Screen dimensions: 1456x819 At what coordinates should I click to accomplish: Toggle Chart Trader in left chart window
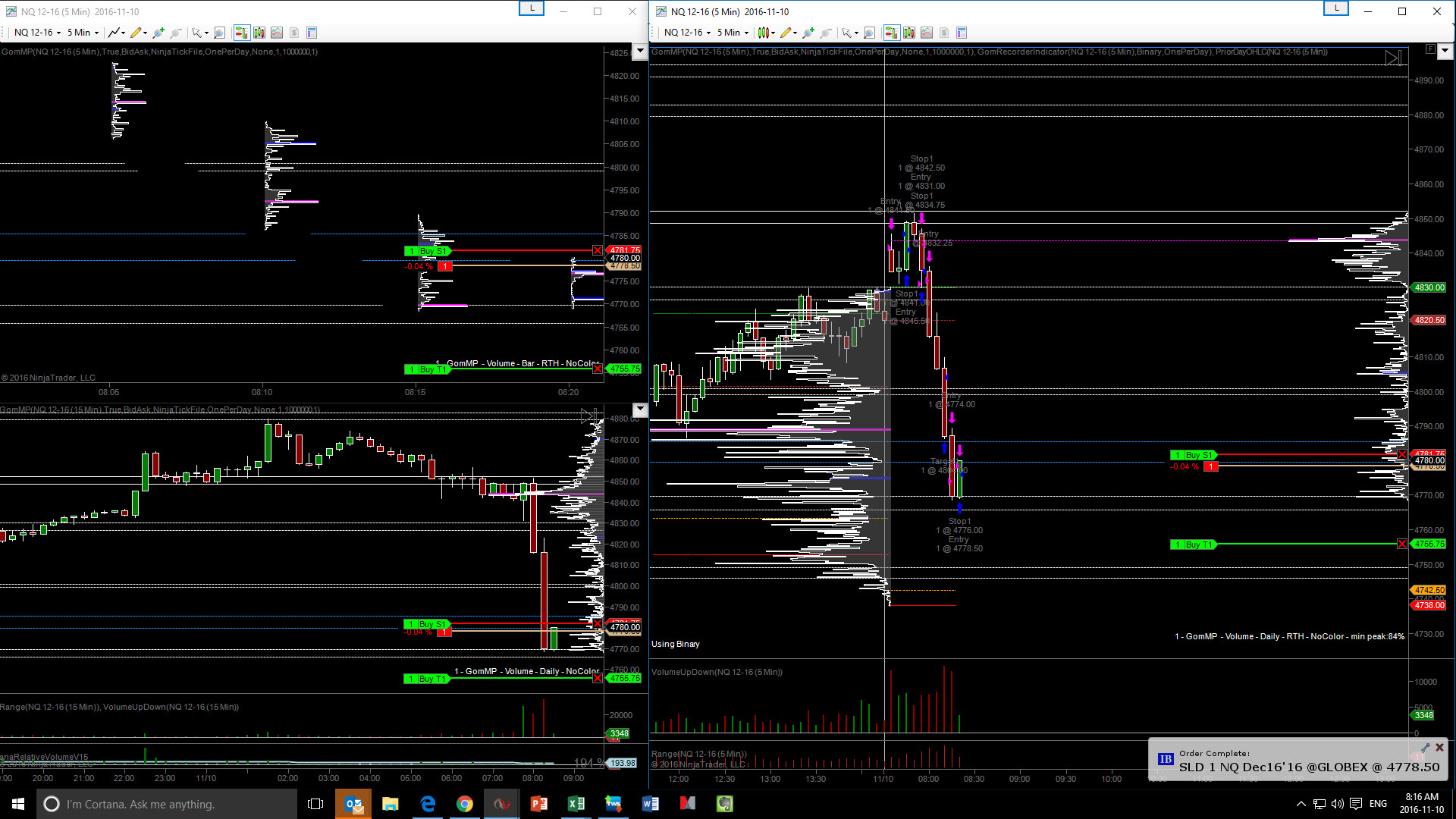tap(242, 33)
